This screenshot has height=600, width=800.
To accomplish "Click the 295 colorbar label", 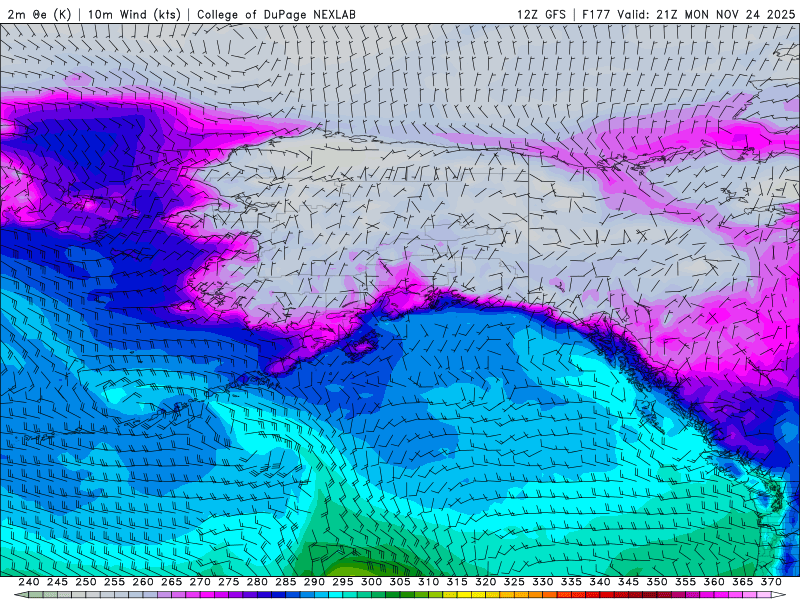I will click(343, 582).
